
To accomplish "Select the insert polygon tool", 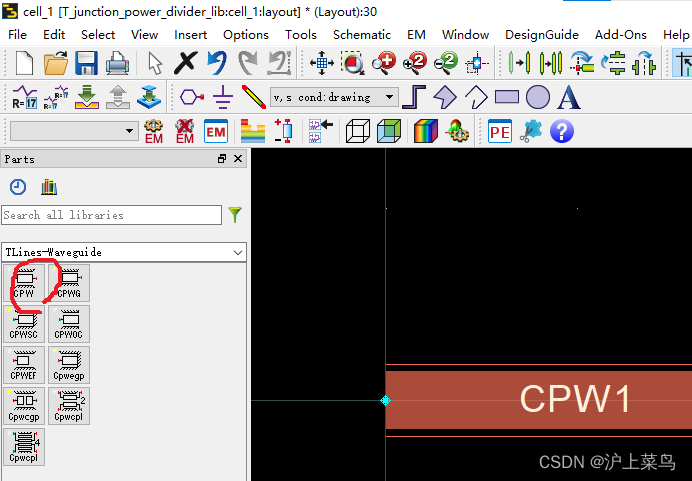I will click(x=445, y=97).
